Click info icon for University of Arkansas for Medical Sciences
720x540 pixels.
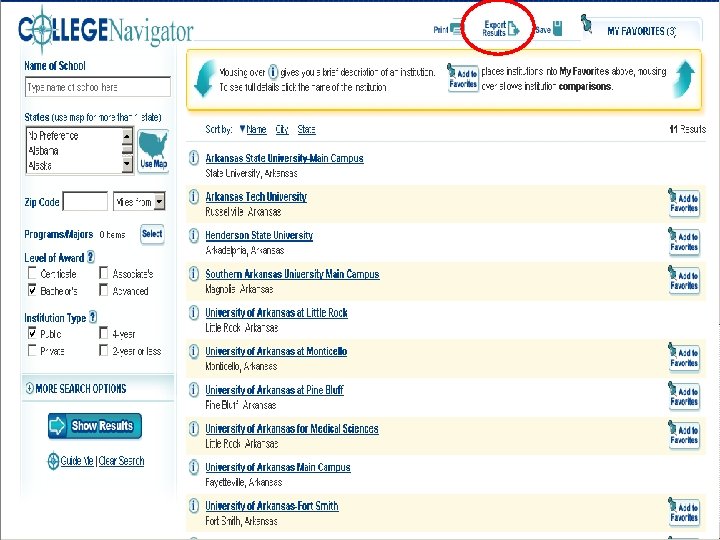tap(194, 428)
